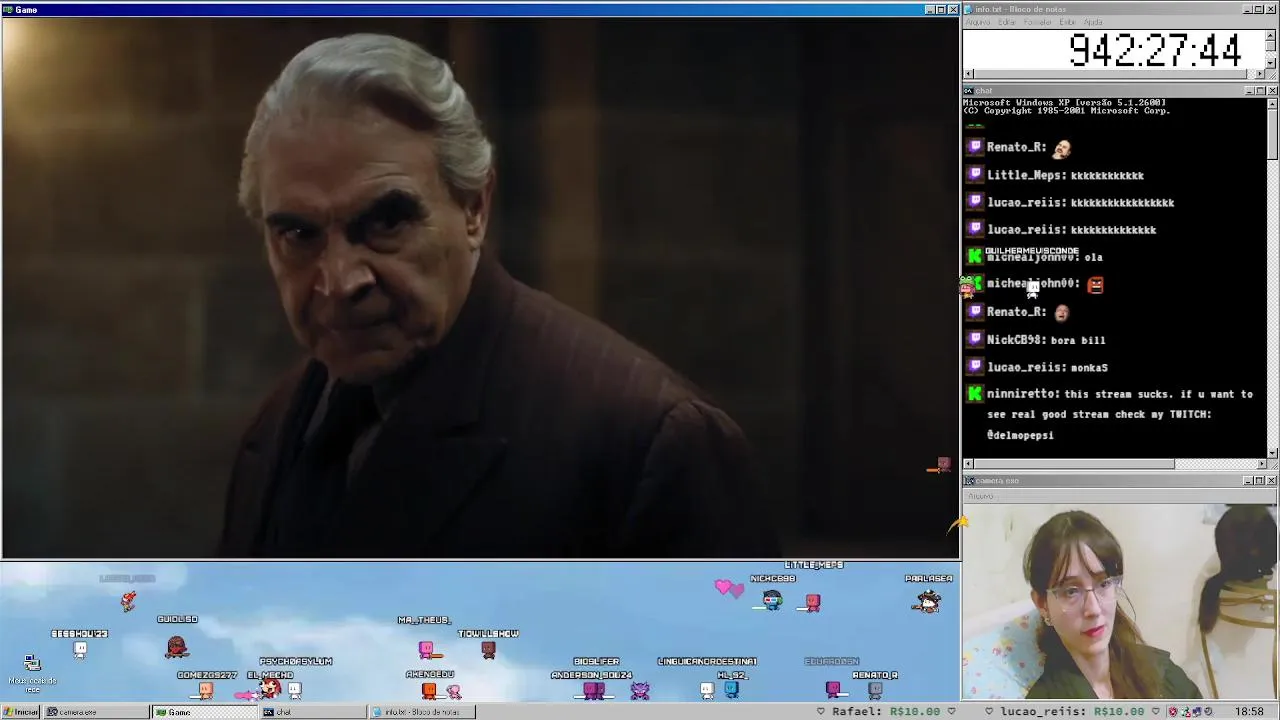Open info.txt Bloco de notas from taskbar
This screenshot has width=1280, height=720.
click(422, 712)
